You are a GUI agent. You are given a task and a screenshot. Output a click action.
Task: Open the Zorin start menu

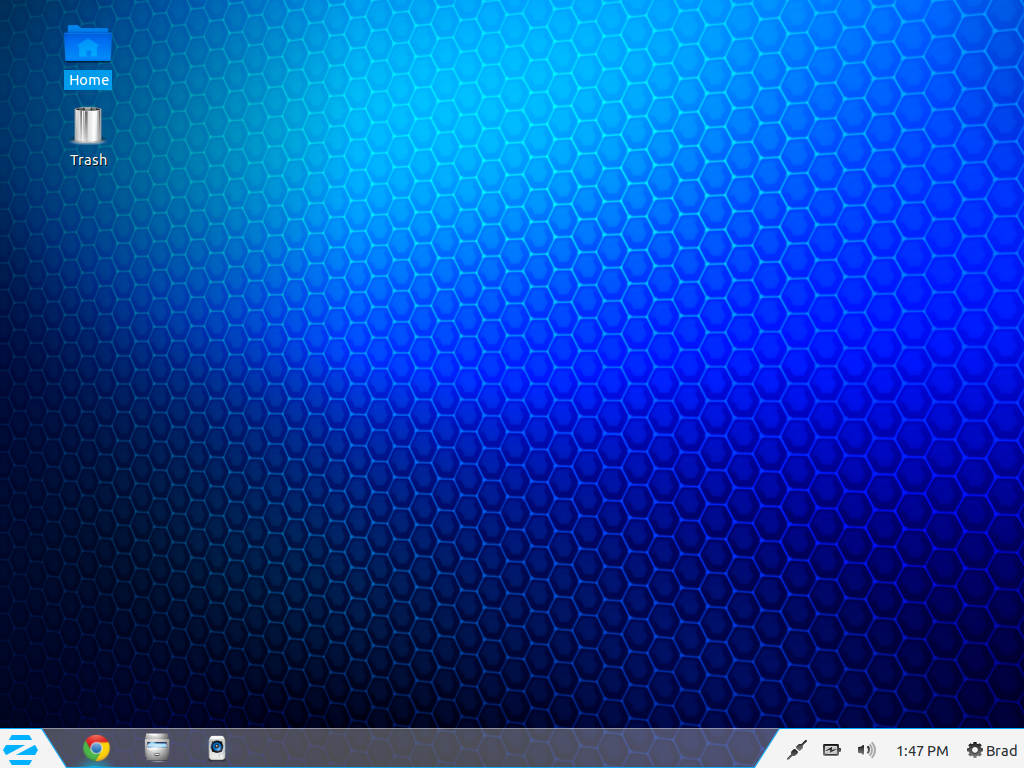pyautogui.click(x=20, y=749)
